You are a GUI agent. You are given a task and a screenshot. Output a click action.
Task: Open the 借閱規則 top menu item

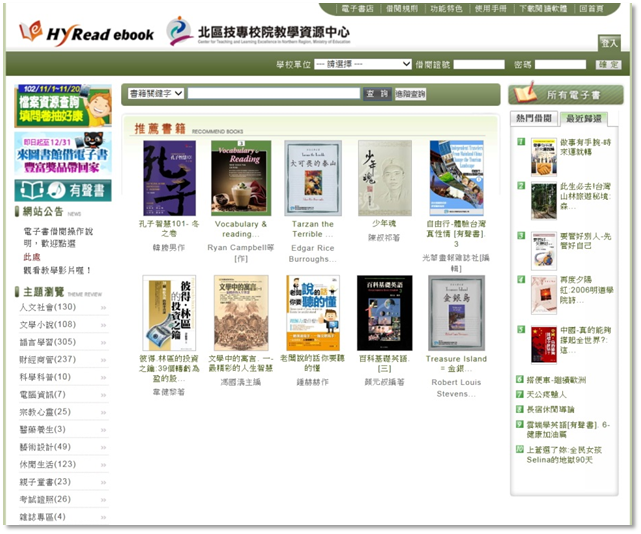coord(402,9)
